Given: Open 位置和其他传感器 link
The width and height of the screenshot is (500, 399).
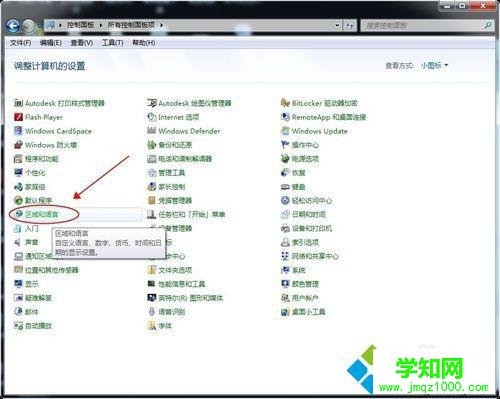Looking at the screenshot, I should click(x=52, y=270).
